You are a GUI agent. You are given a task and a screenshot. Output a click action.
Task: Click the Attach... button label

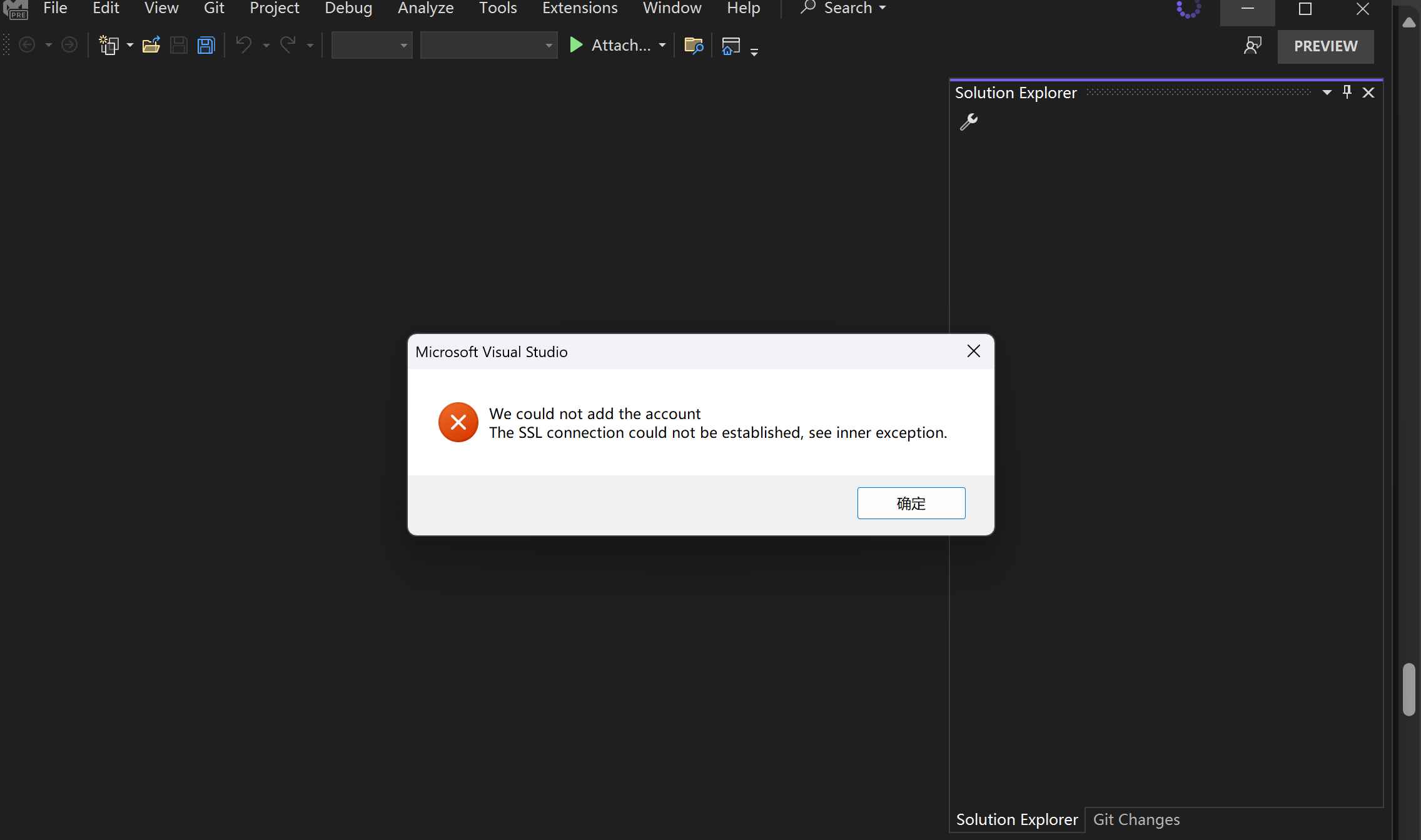[621, 45]
